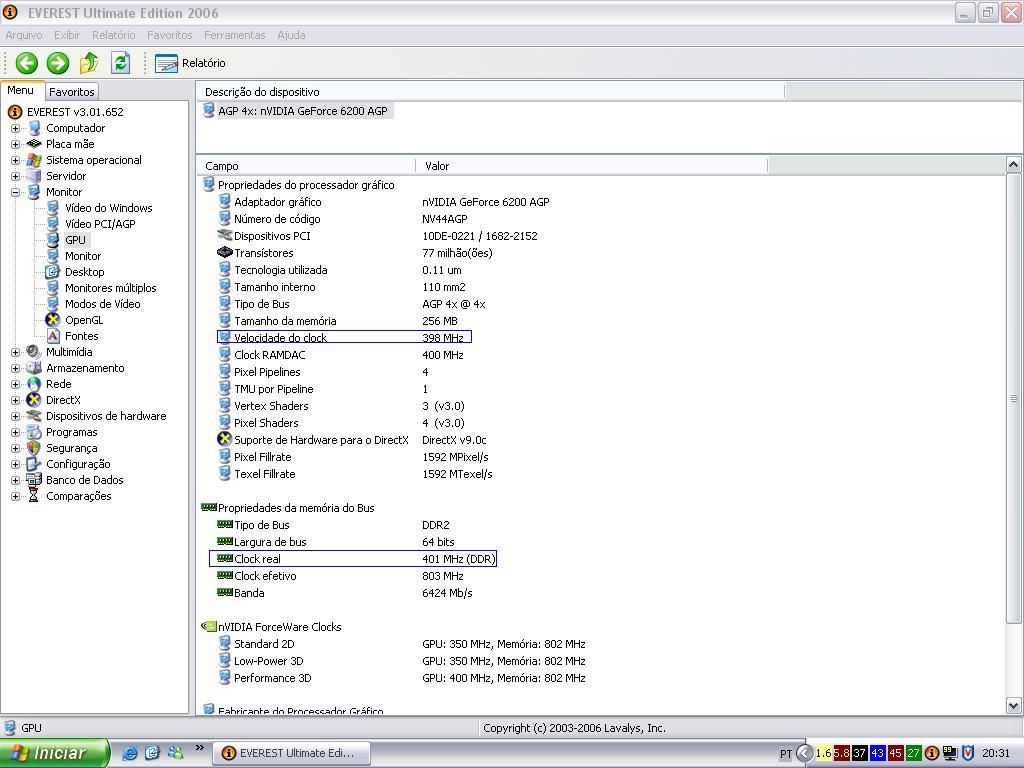Click the Banco de Dados tree icon
This screenshot has width=1024, height=768.
click(x=34, y=480)
